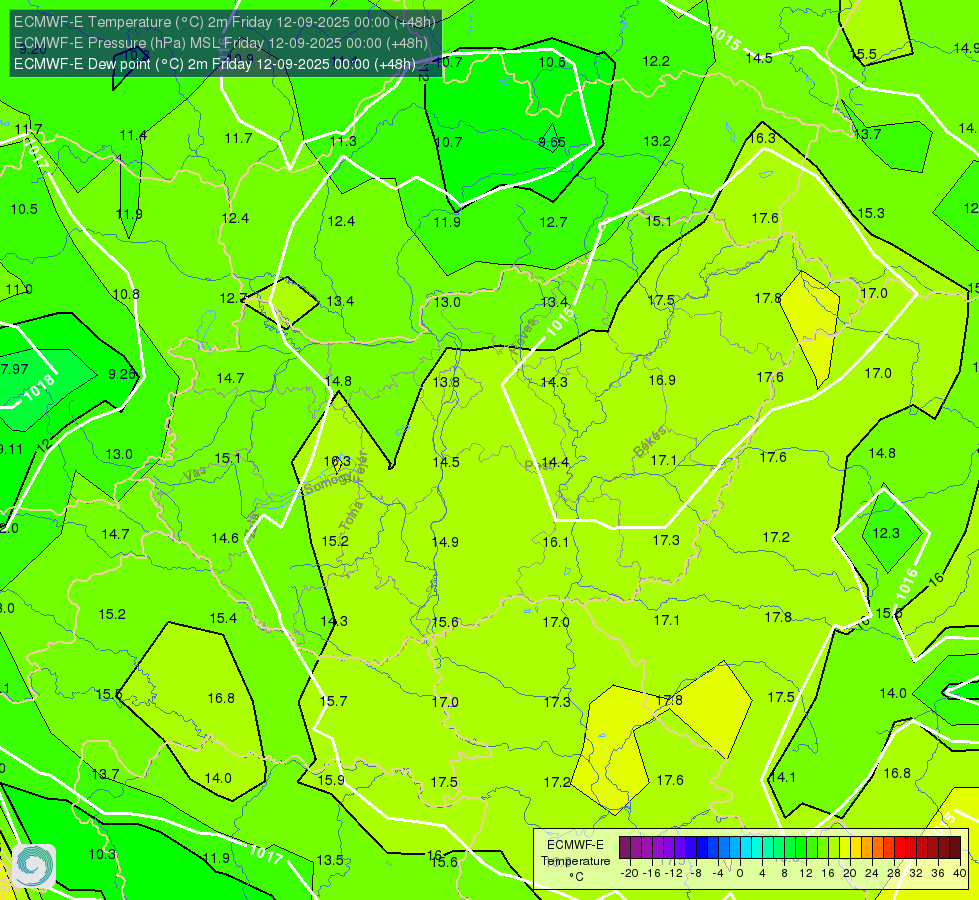Click the 40 tick label in the legend
Image resolution: width=979 pixels, height=900 pixels.
click(960, 873)
